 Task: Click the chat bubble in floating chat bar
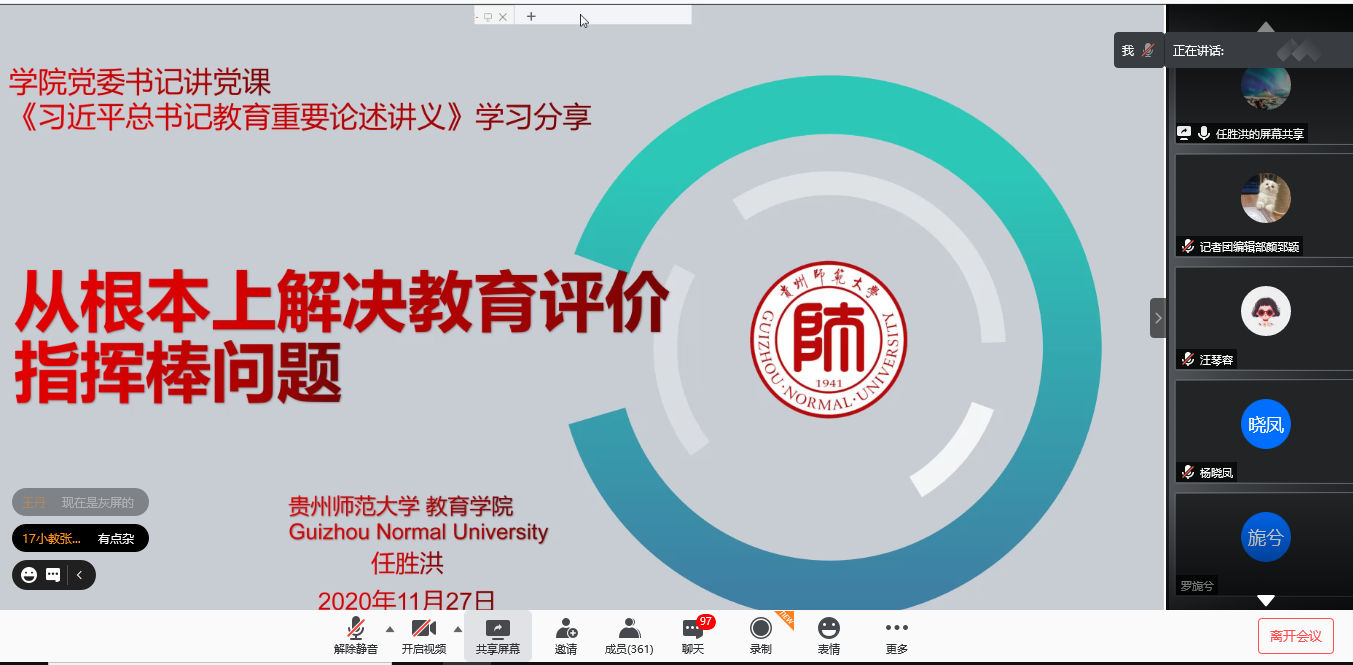tap(54, 575)
